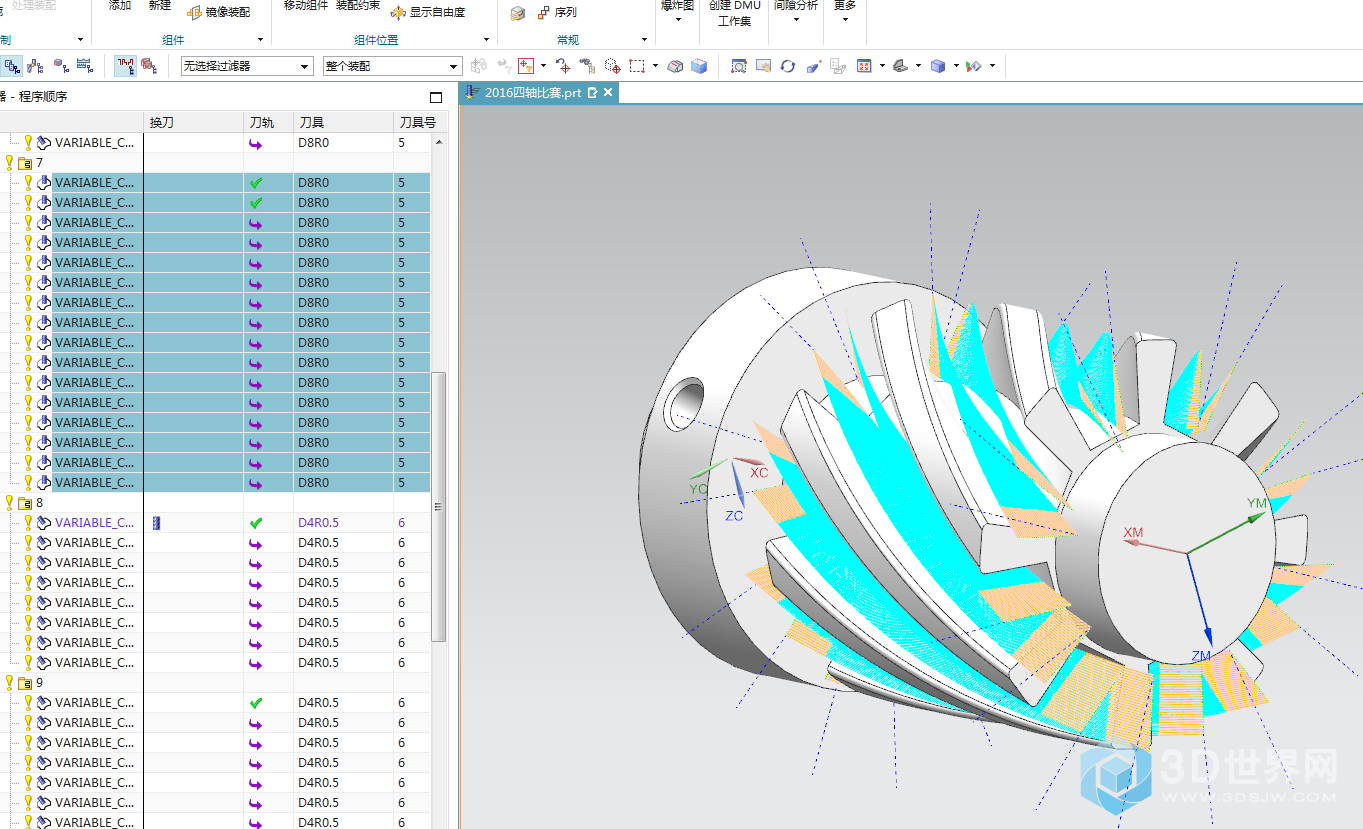The width and height of the screenshot is (1363, 829).
Task: Click the stacked-box icon left of 序列
Action: coord(517,13)
